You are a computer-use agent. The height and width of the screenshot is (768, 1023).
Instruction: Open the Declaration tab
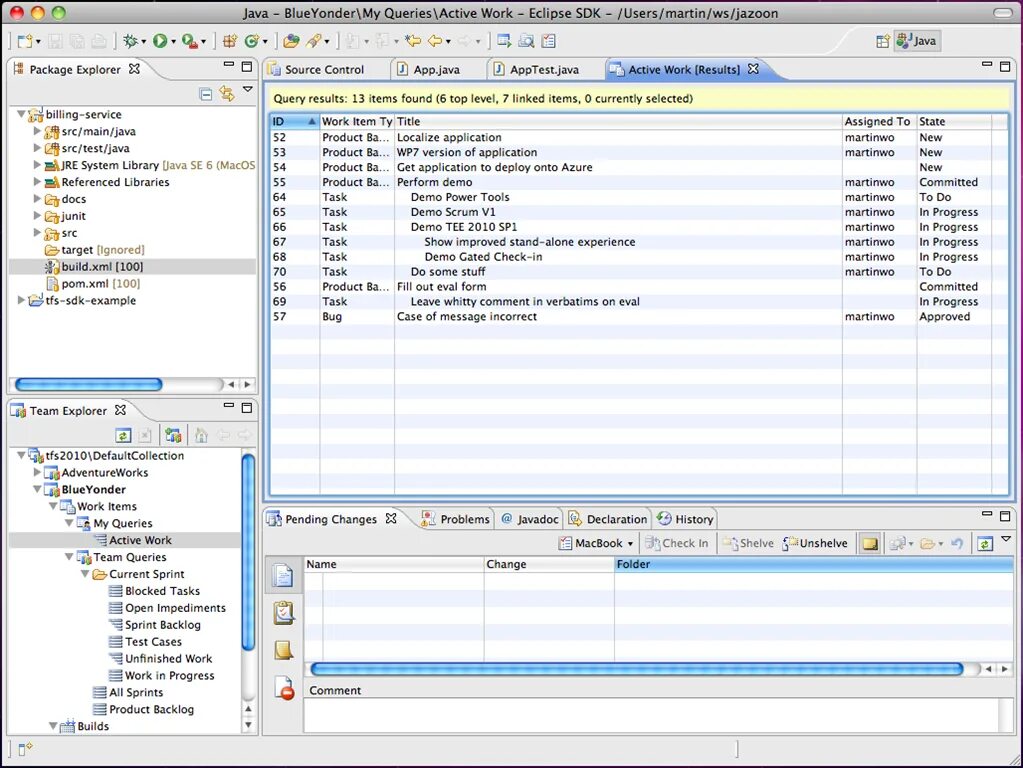click(x=608, y=519)
